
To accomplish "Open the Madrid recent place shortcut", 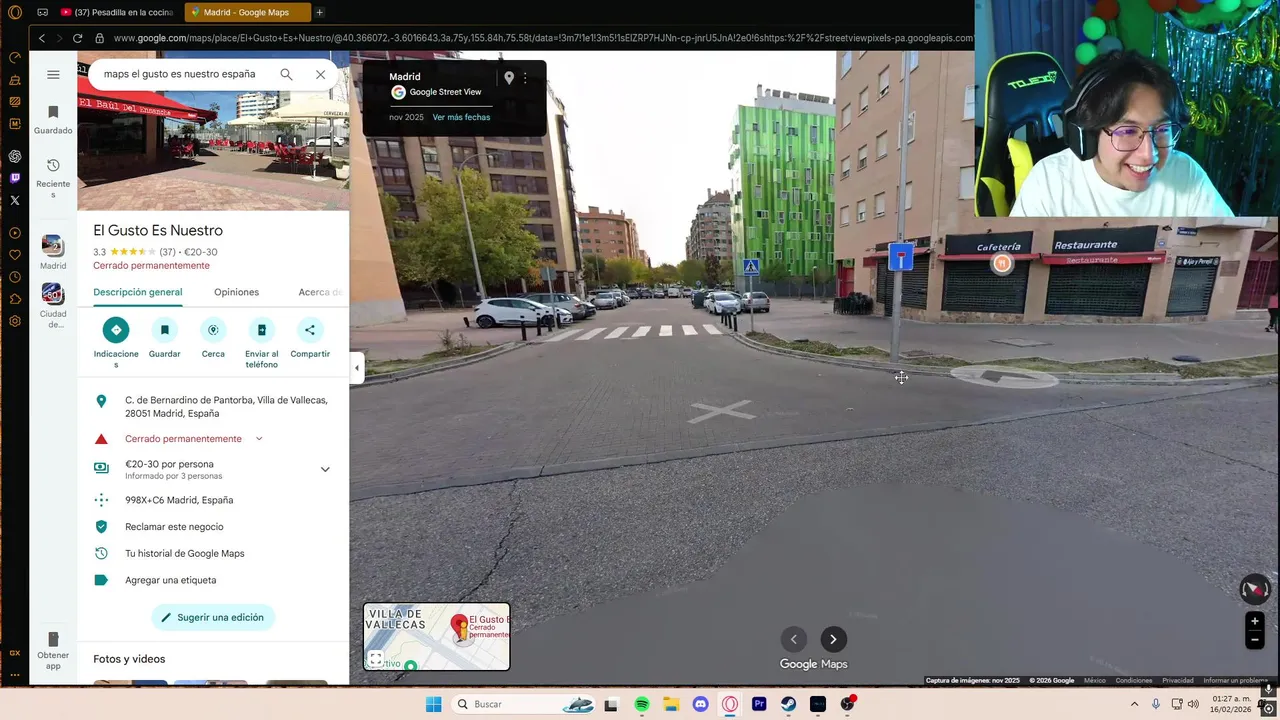I will tap(53, 252).
